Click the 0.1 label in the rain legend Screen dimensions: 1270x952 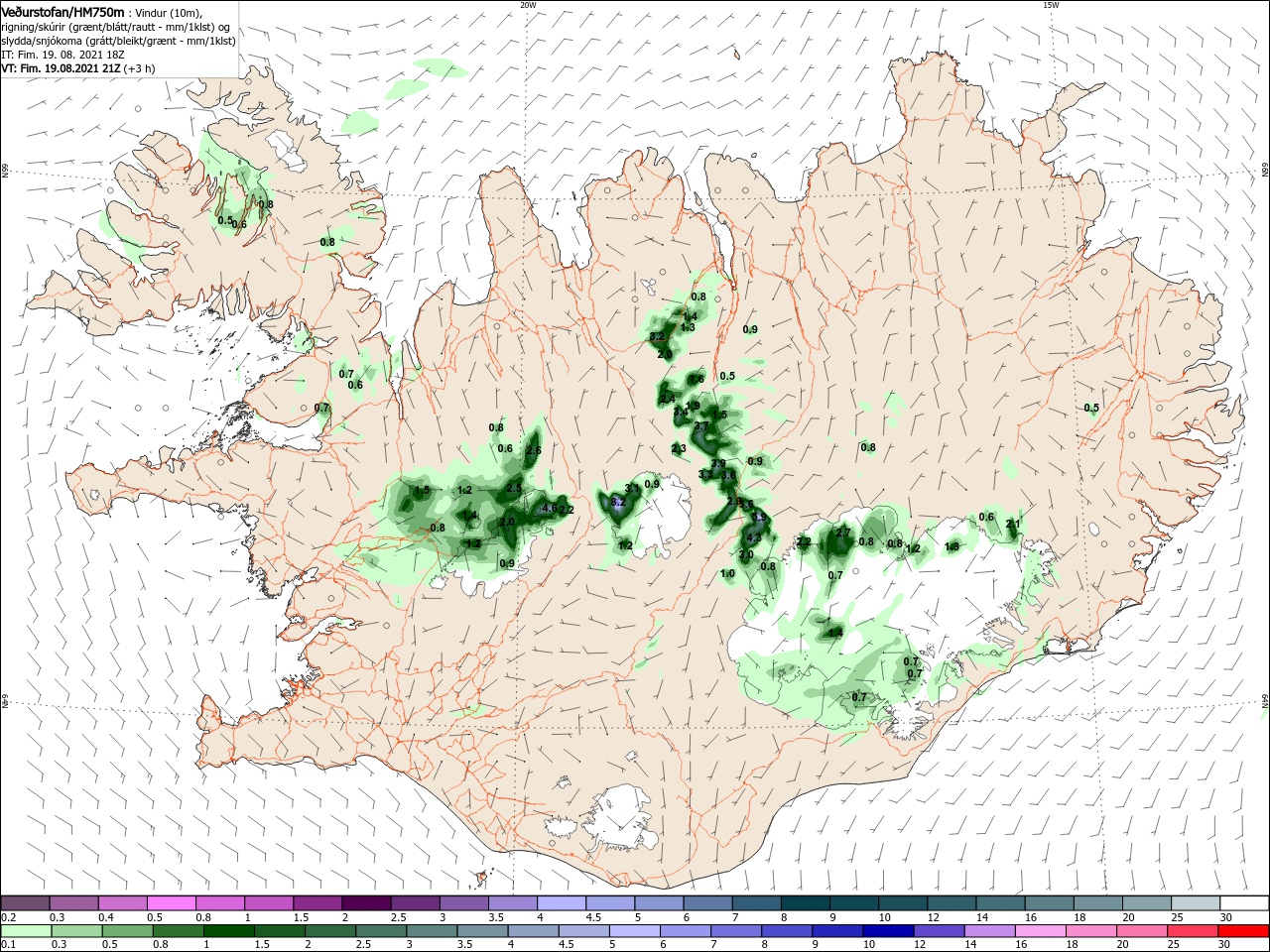8,945
